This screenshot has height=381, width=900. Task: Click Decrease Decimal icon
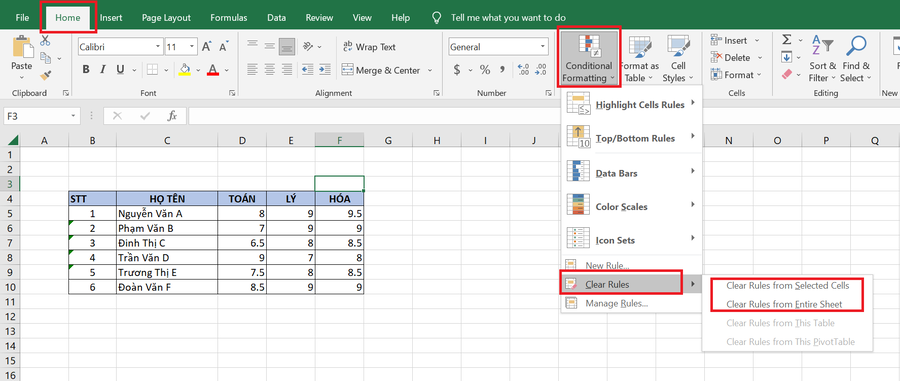pos(541,70)
